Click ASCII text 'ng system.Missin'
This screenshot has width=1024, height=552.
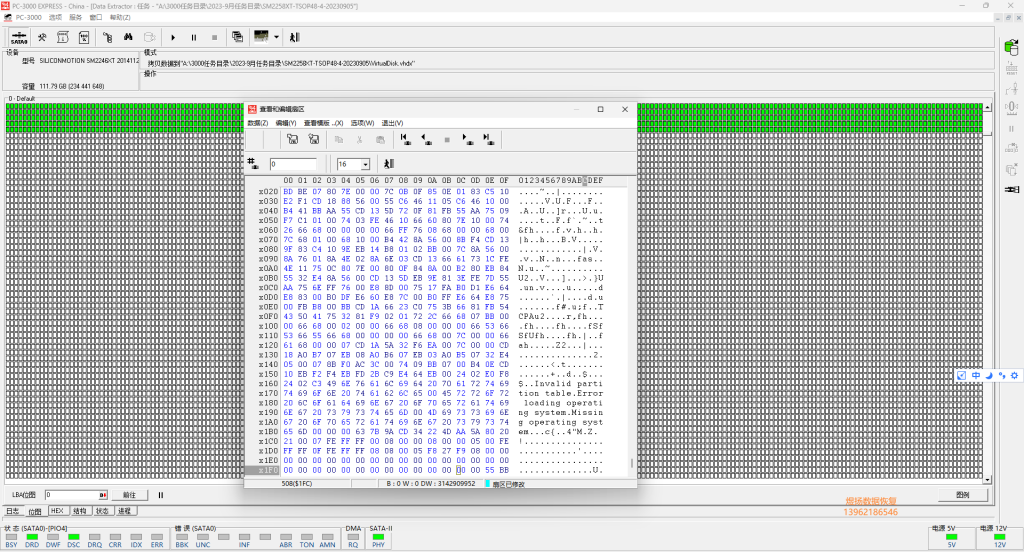pos(560,412)
